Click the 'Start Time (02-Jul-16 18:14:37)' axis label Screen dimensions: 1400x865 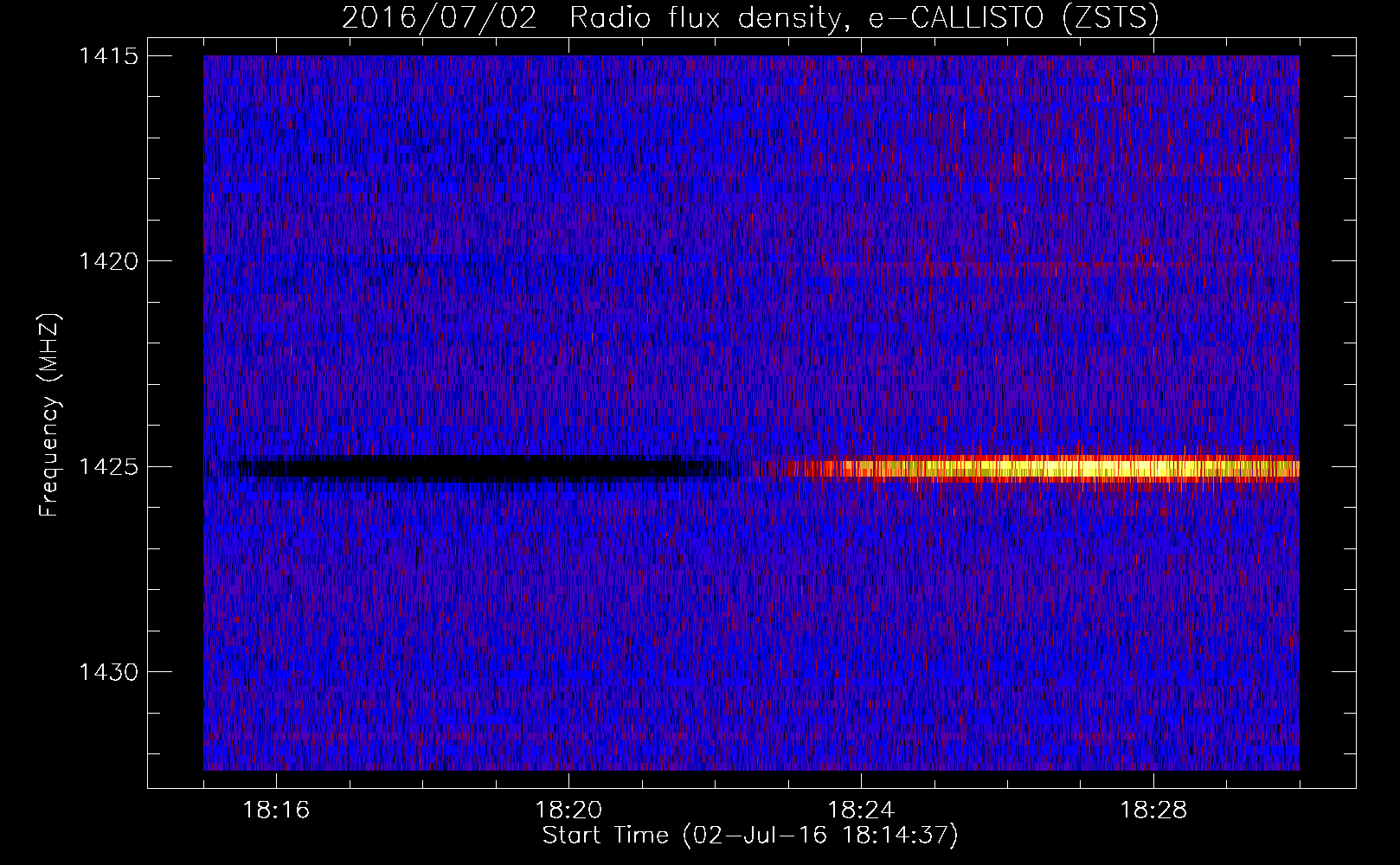(x=750, y=836)
